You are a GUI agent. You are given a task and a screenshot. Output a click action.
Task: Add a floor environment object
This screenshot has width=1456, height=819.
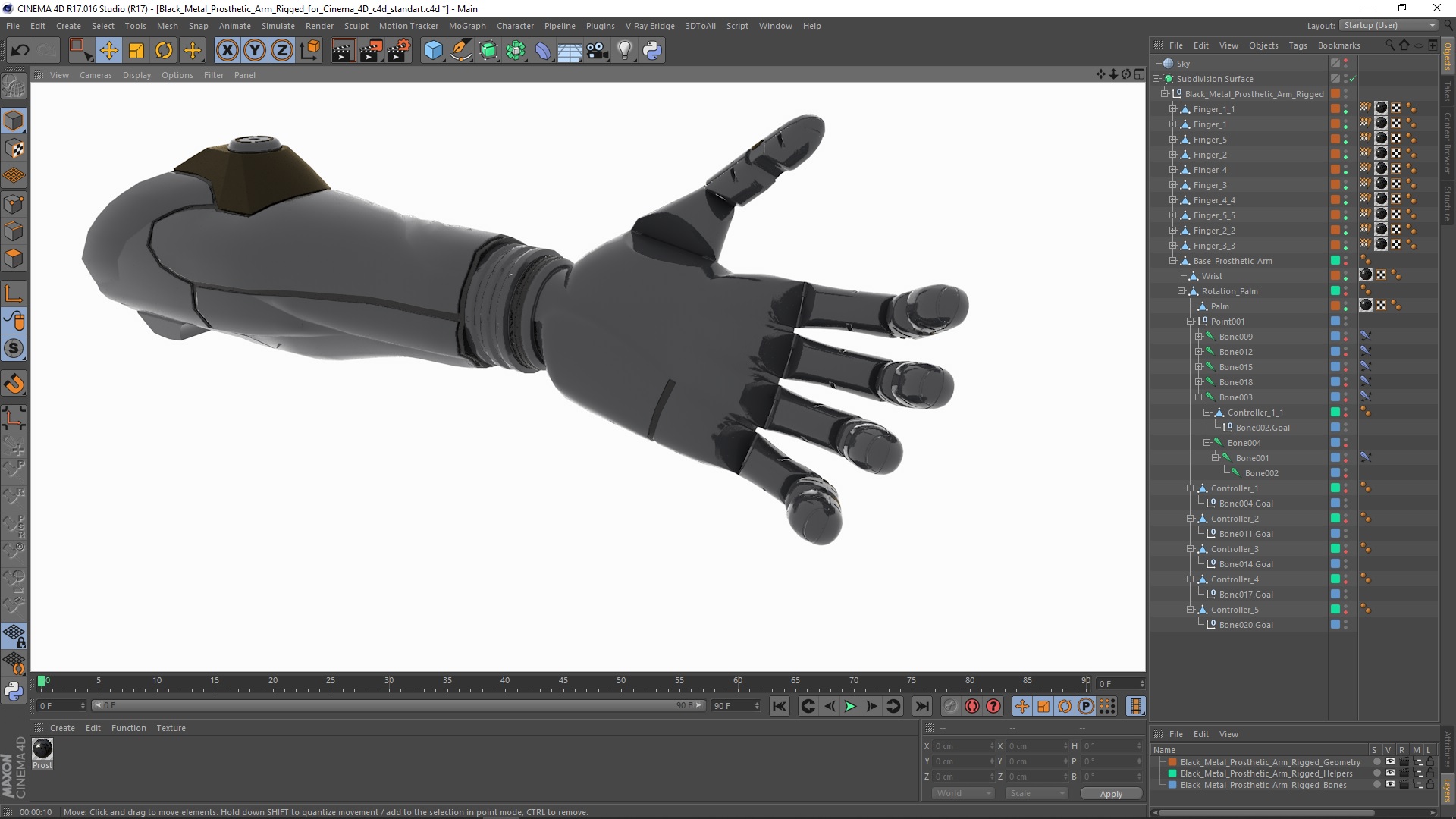(570, 51)
